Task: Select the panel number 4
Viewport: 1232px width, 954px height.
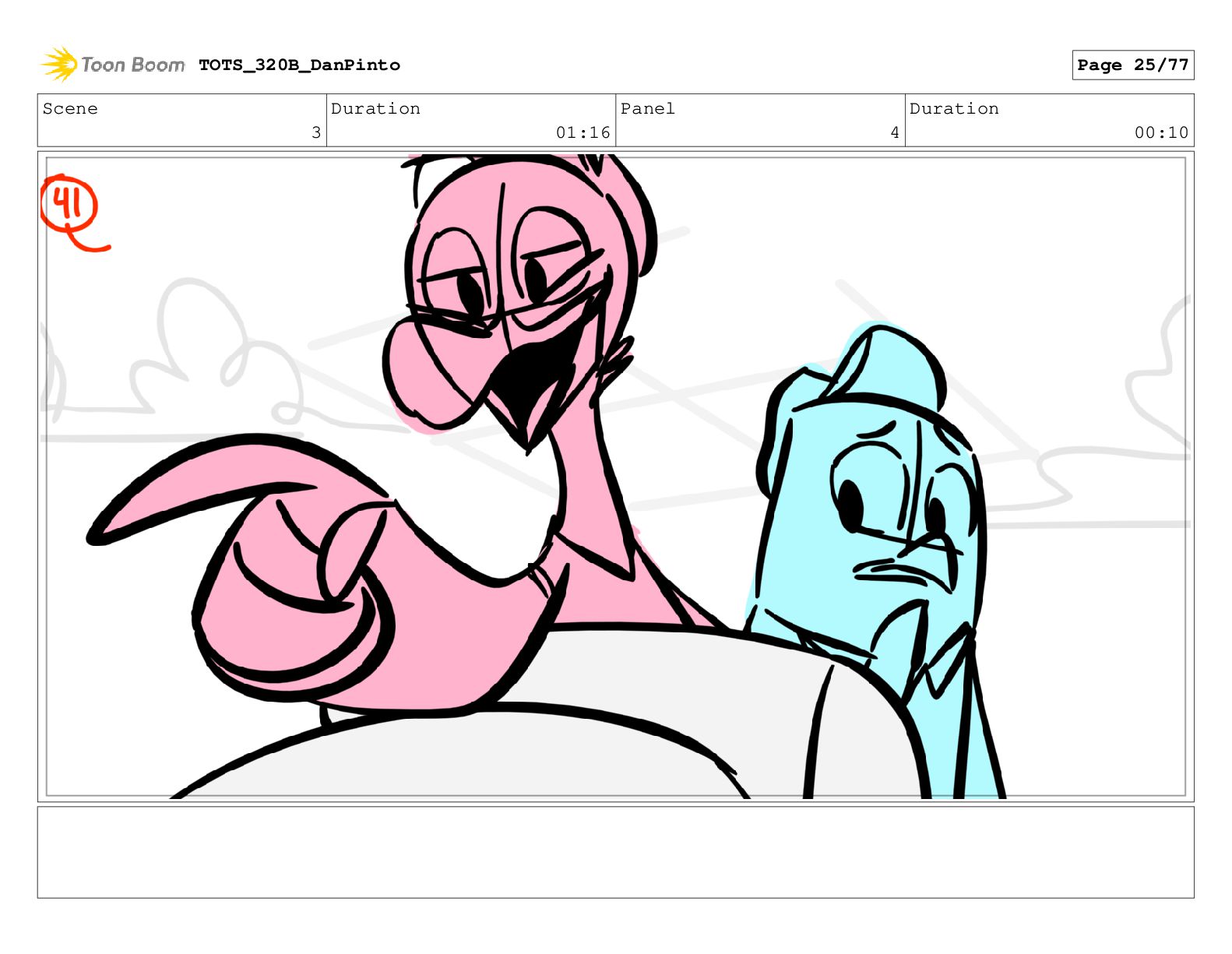Action: tap(895, 132)
